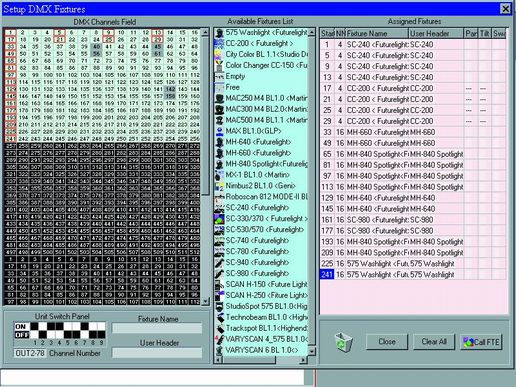The width and height of the screenshot is (516, 387).
Task: Pick the Nimbus2 BL1.0 fixture icon
Action: pos(219,186)
